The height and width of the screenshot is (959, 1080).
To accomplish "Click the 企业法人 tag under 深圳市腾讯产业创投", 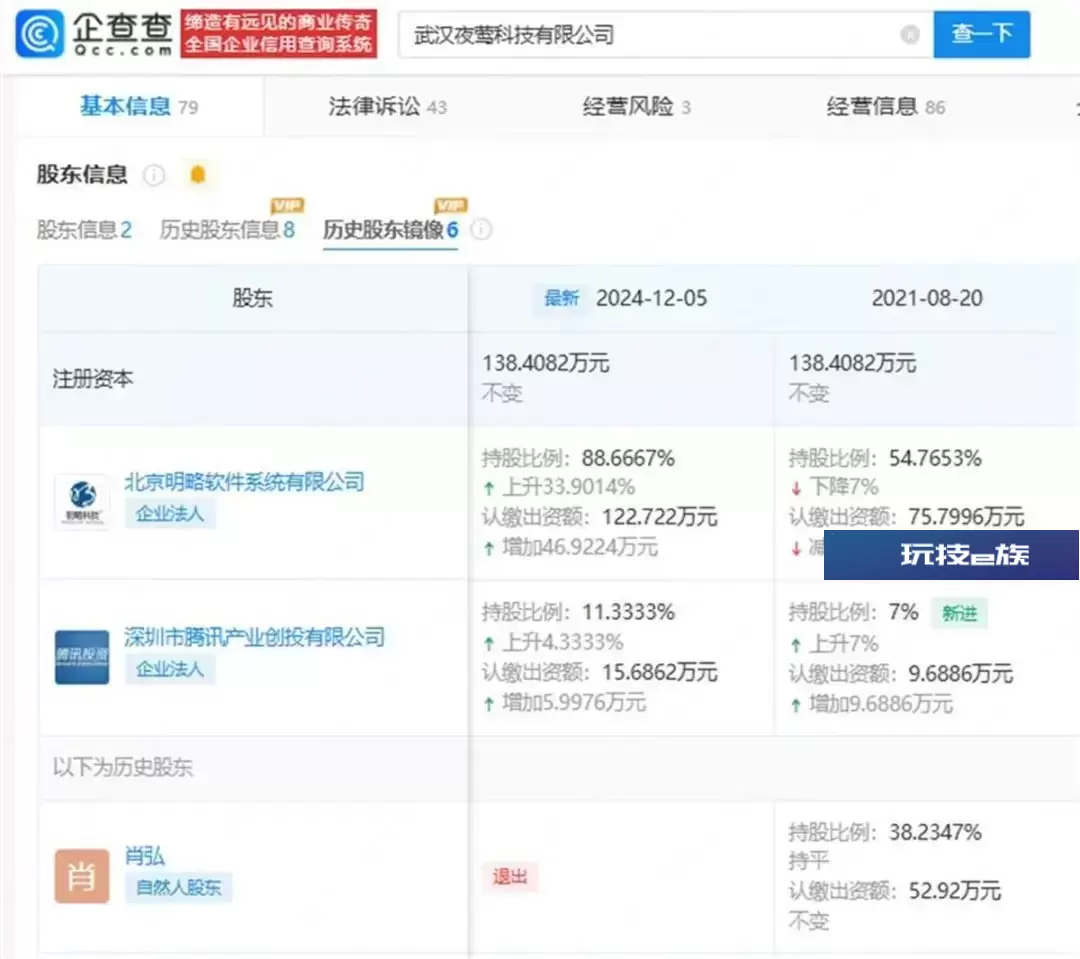I will coord(170,669).
